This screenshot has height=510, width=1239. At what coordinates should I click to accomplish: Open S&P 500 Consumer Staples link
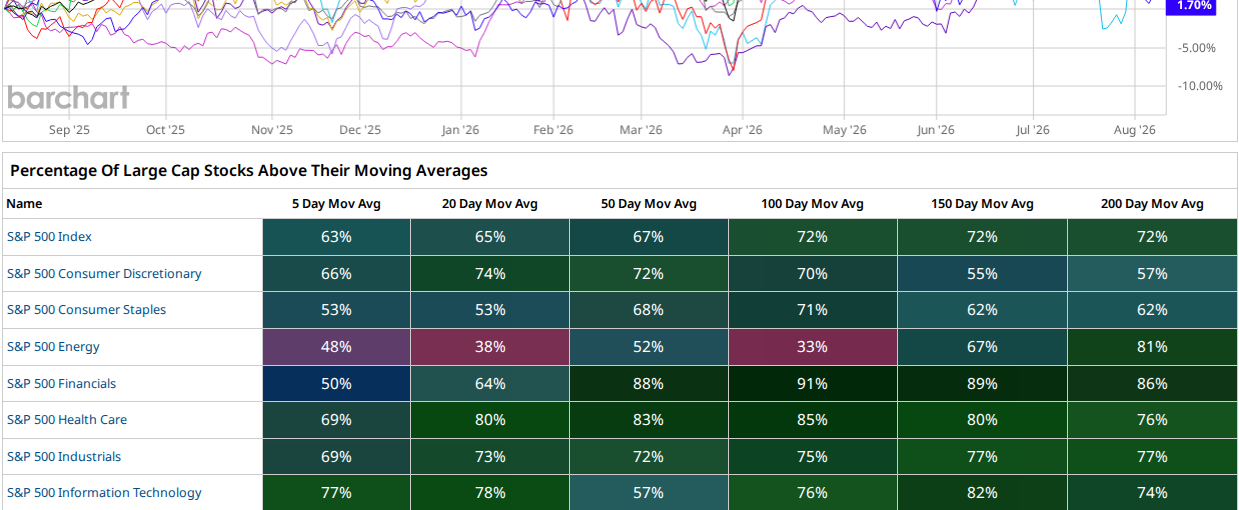87,310
